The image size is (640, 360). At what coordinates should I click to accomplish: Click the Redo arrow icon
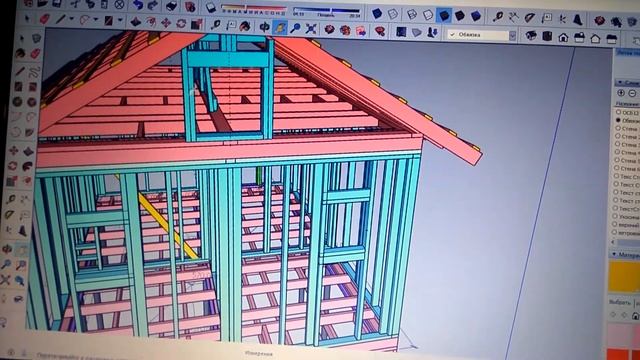[153, 5]
